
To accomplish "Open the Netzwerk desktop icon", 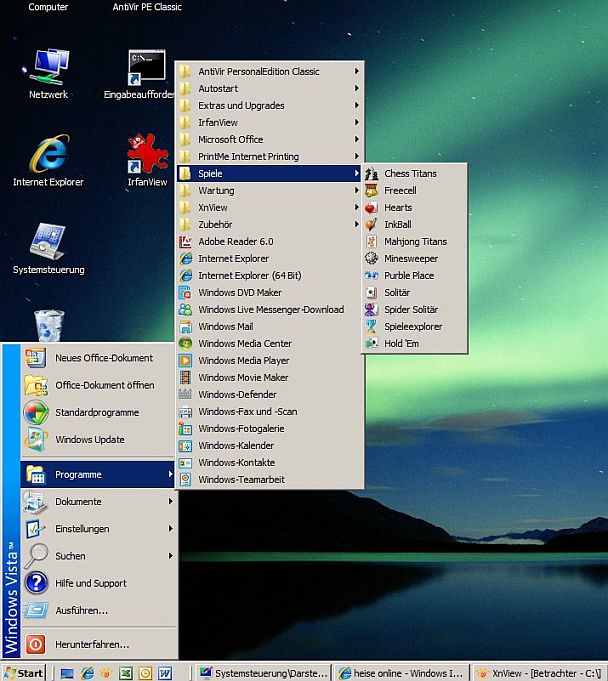I will (x=49, y=74).
